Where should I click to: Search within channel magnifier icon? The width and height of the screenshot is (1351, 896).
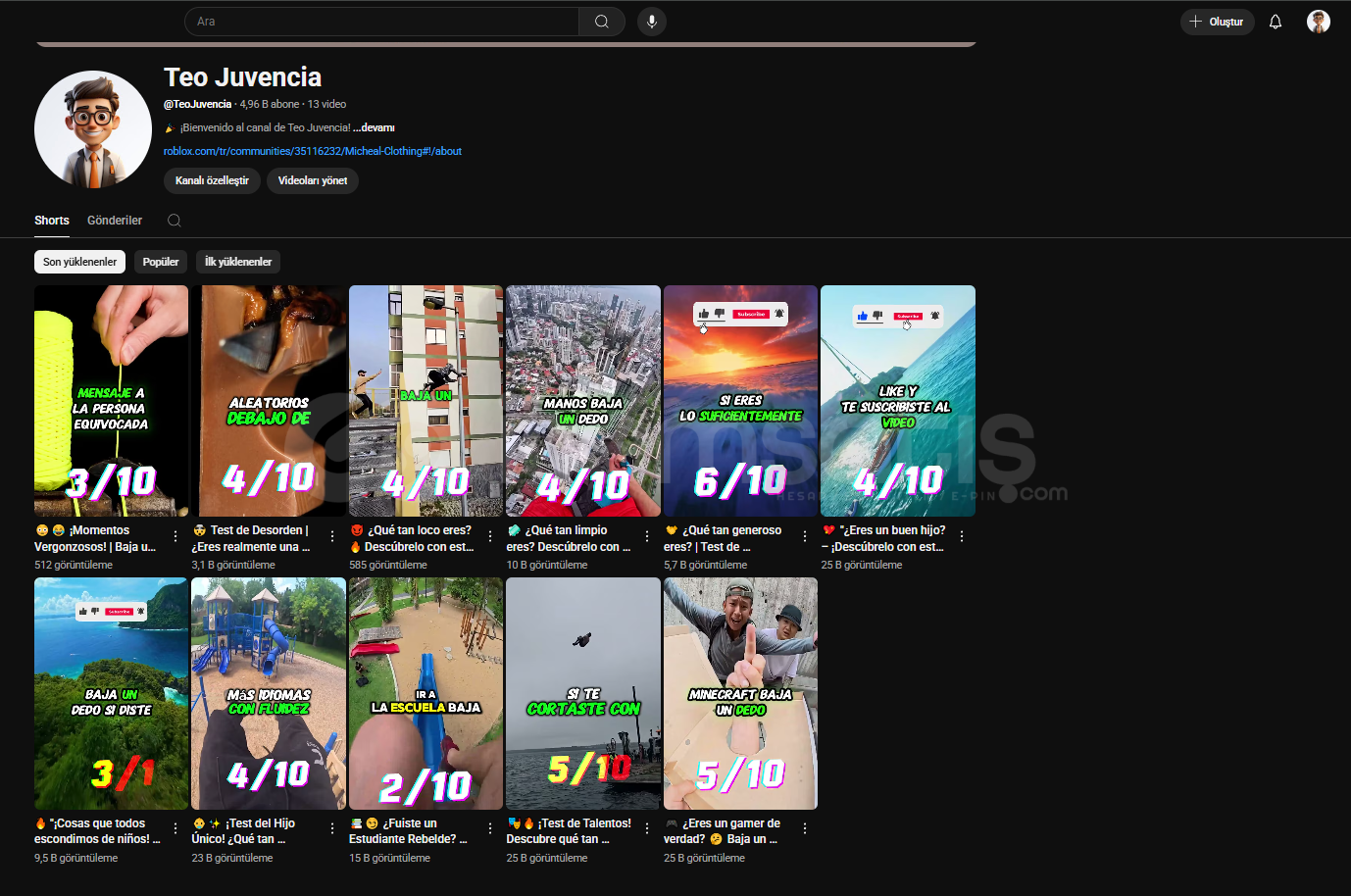point(175,221)
